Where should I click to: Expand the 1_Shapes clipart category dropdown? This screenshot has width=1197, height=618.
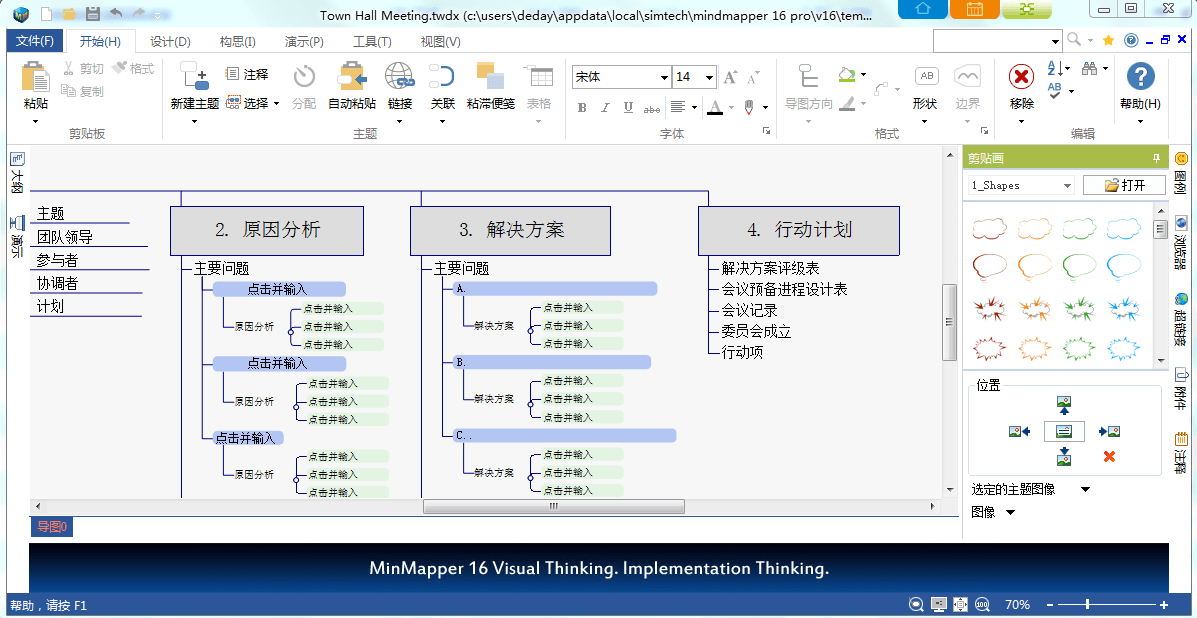pos(1067,186)
